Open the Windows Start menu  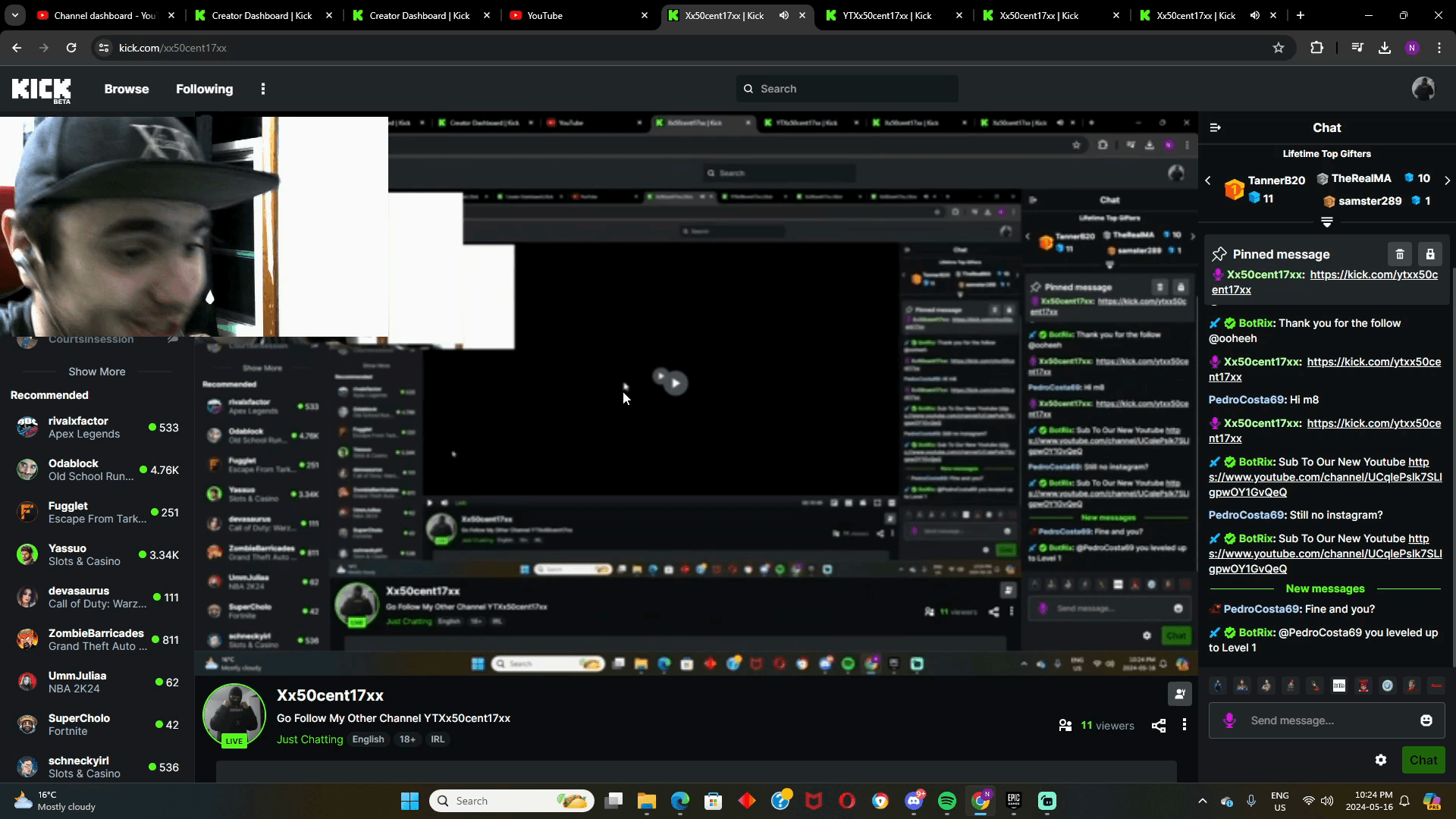pyautogui.click(x=410, y=801)
